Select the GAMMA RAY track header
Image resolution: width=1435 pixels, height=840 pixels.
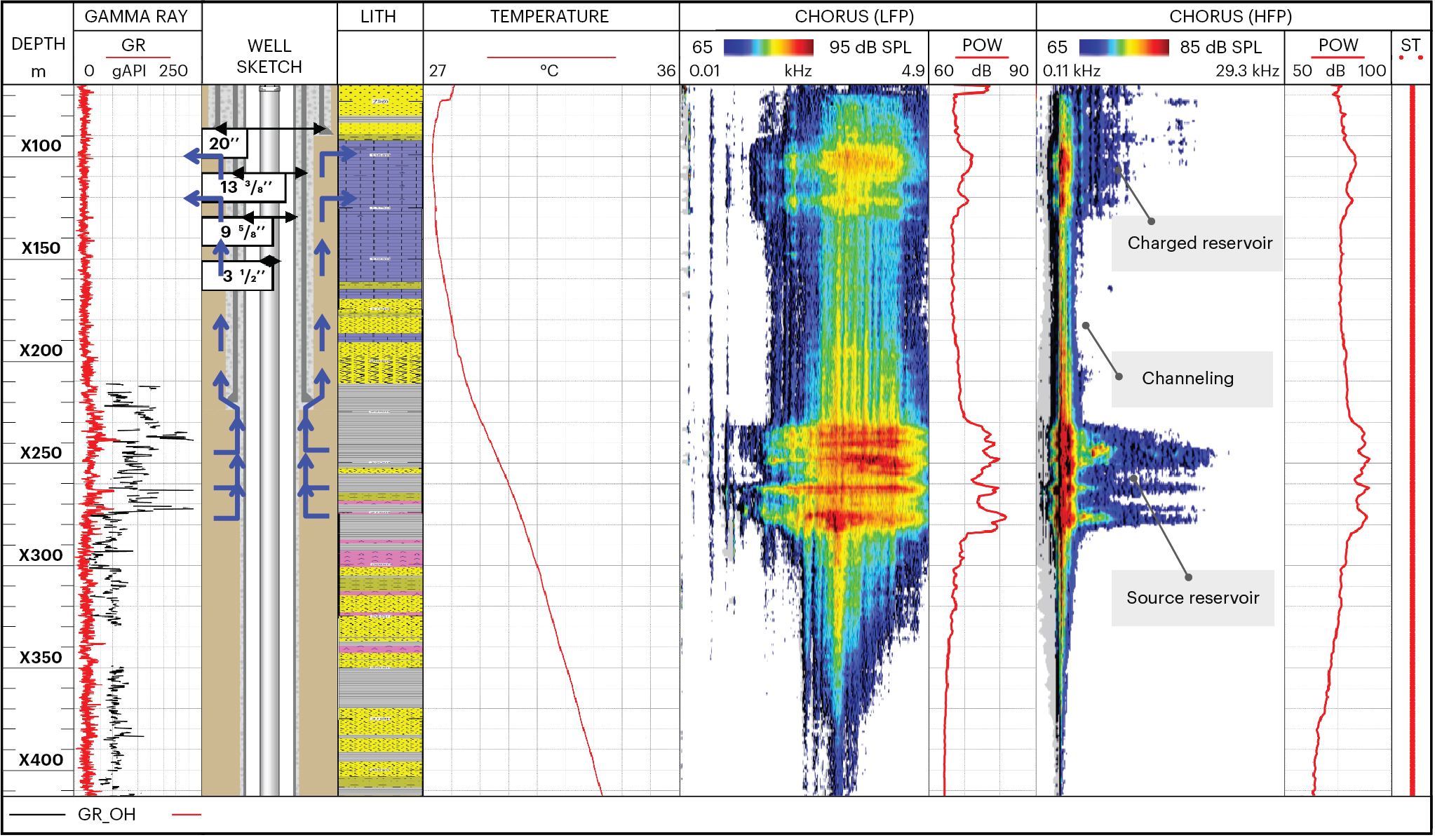click(x=136, y=16)
